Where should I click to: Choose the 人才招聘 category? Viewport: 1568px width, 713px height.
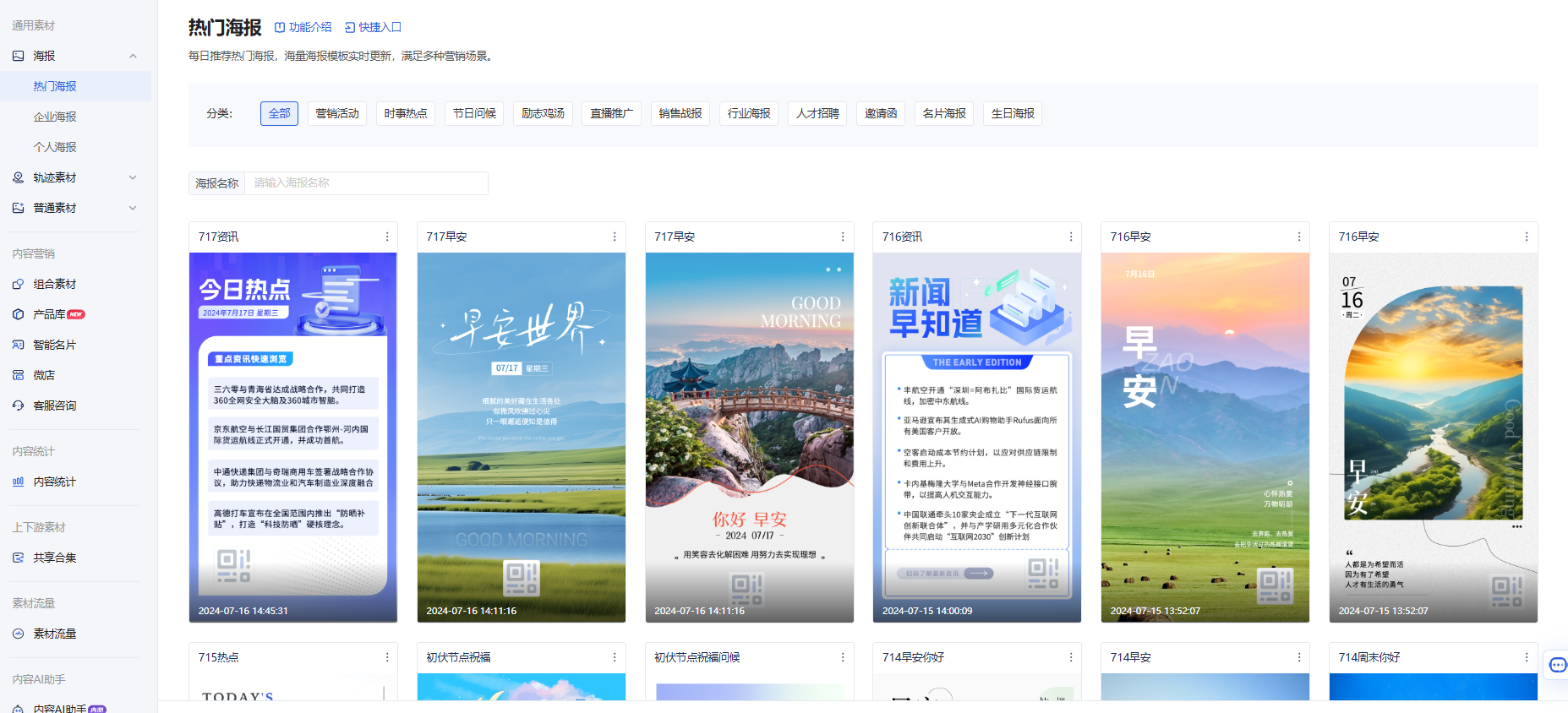pos(817,113)
